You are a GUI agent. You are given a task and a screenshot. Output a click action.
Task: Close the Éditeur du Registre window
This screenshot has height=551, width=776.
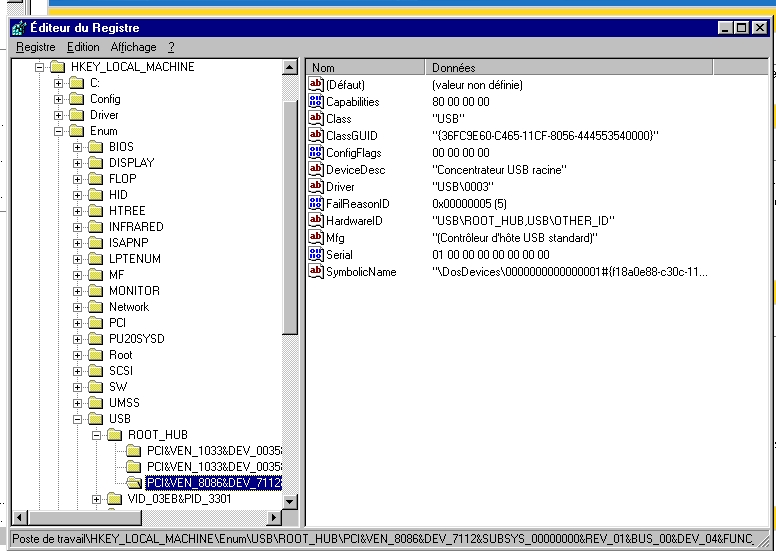click(759, 28)
